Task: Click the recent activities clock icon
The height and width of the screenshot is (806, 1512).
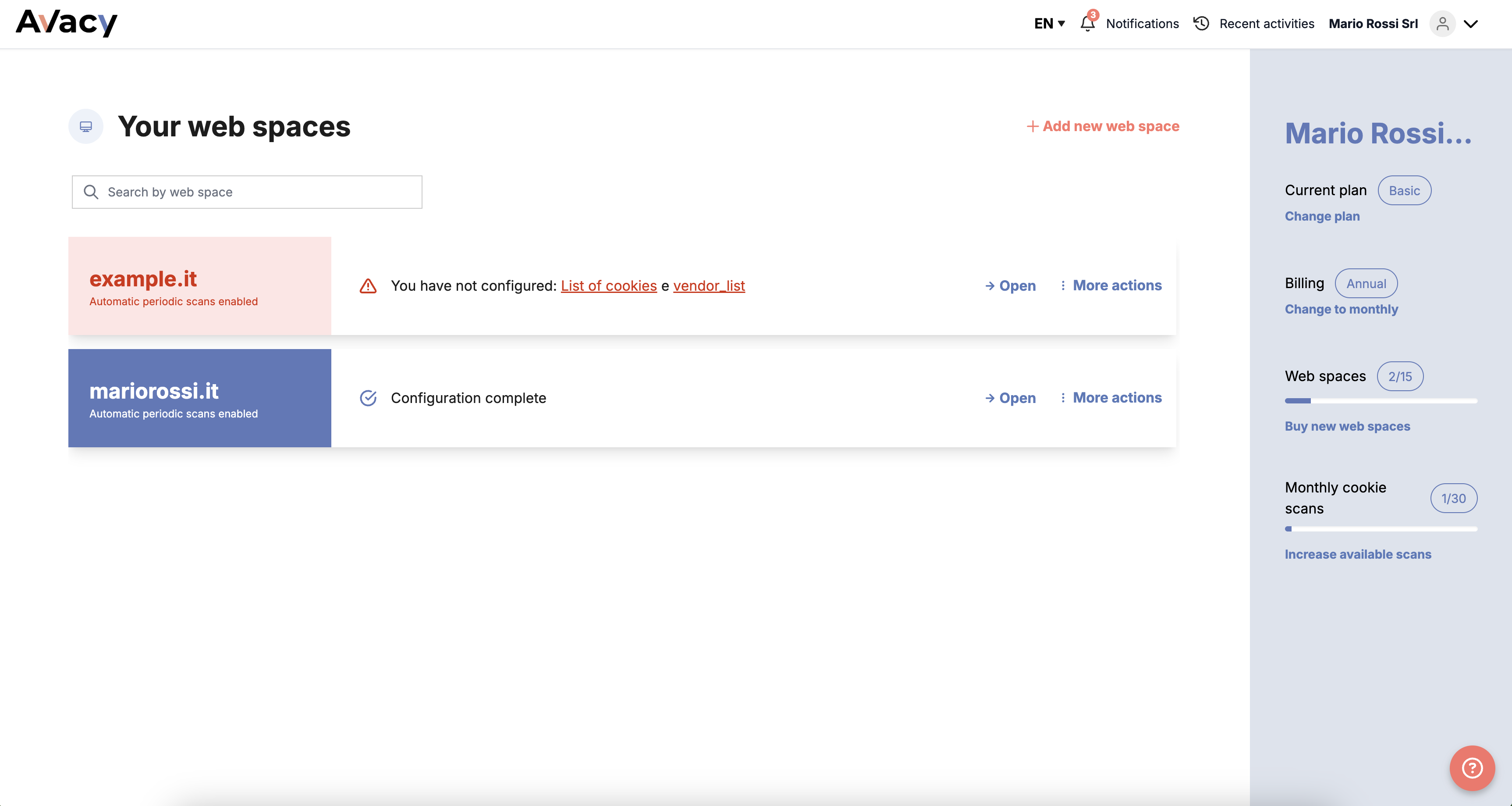Action: pos(1201,24)
